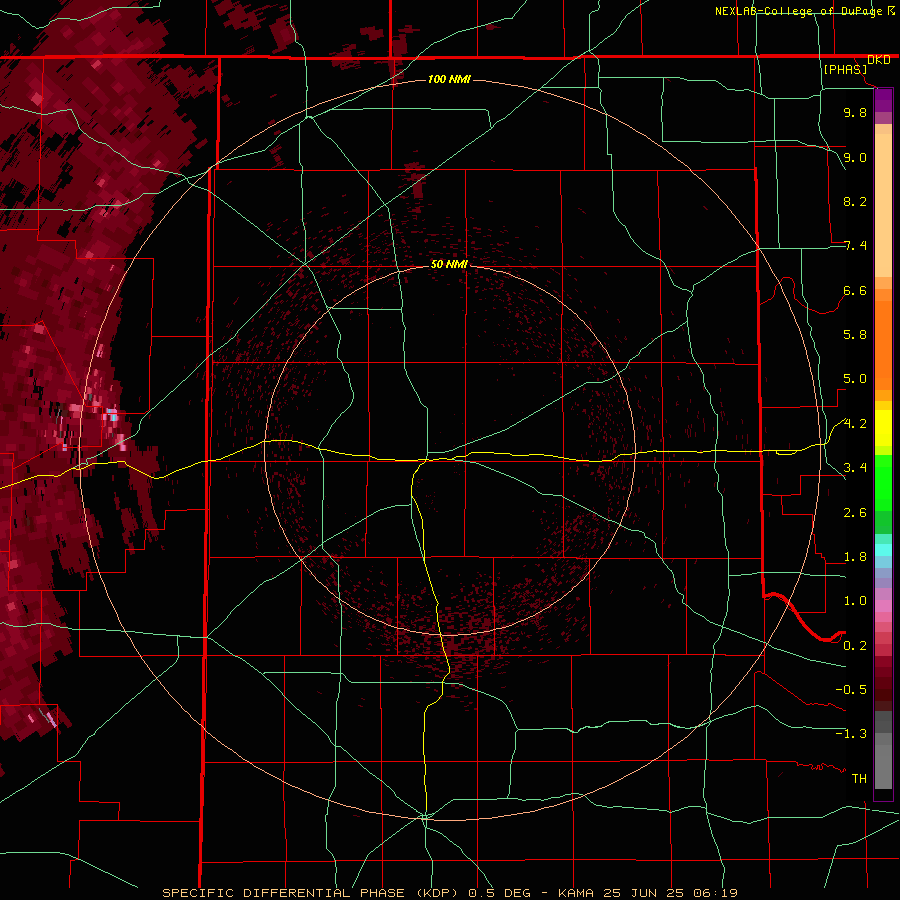The height and width of the screenshot is (900, 900).
Task: Click the -0.5 scale label
Action: pos(851,690)
